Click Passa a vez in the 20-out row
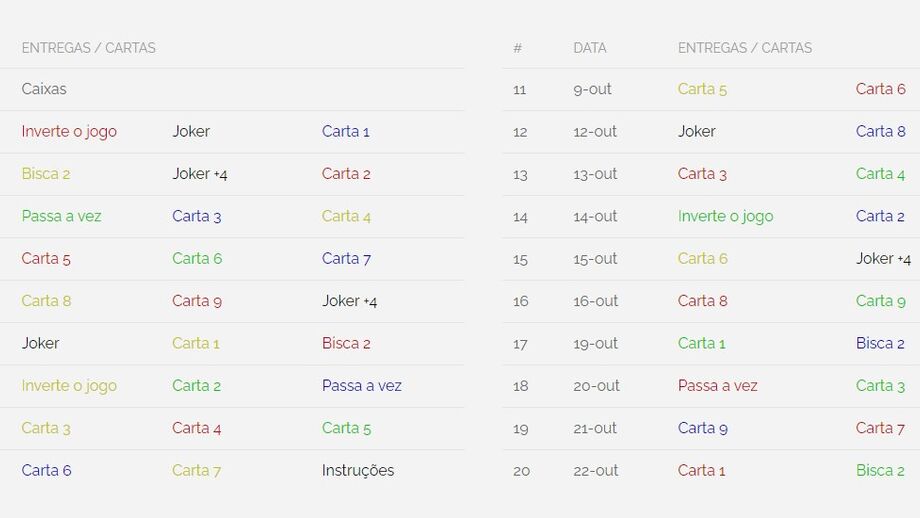The height and width of the screenshot is (518, 920). point(717,385)
